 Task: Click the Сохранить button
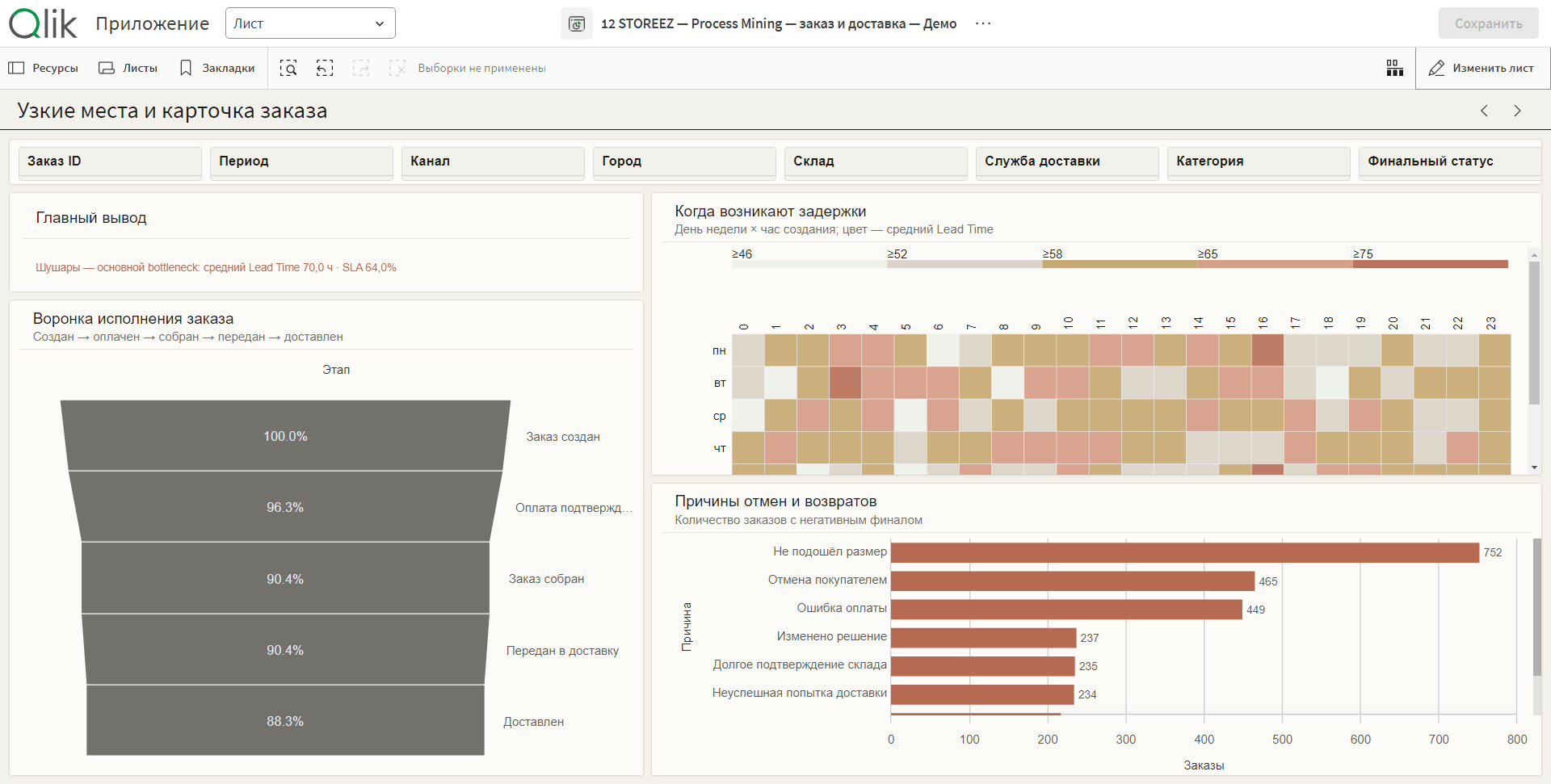click(x=1488, y=23)
